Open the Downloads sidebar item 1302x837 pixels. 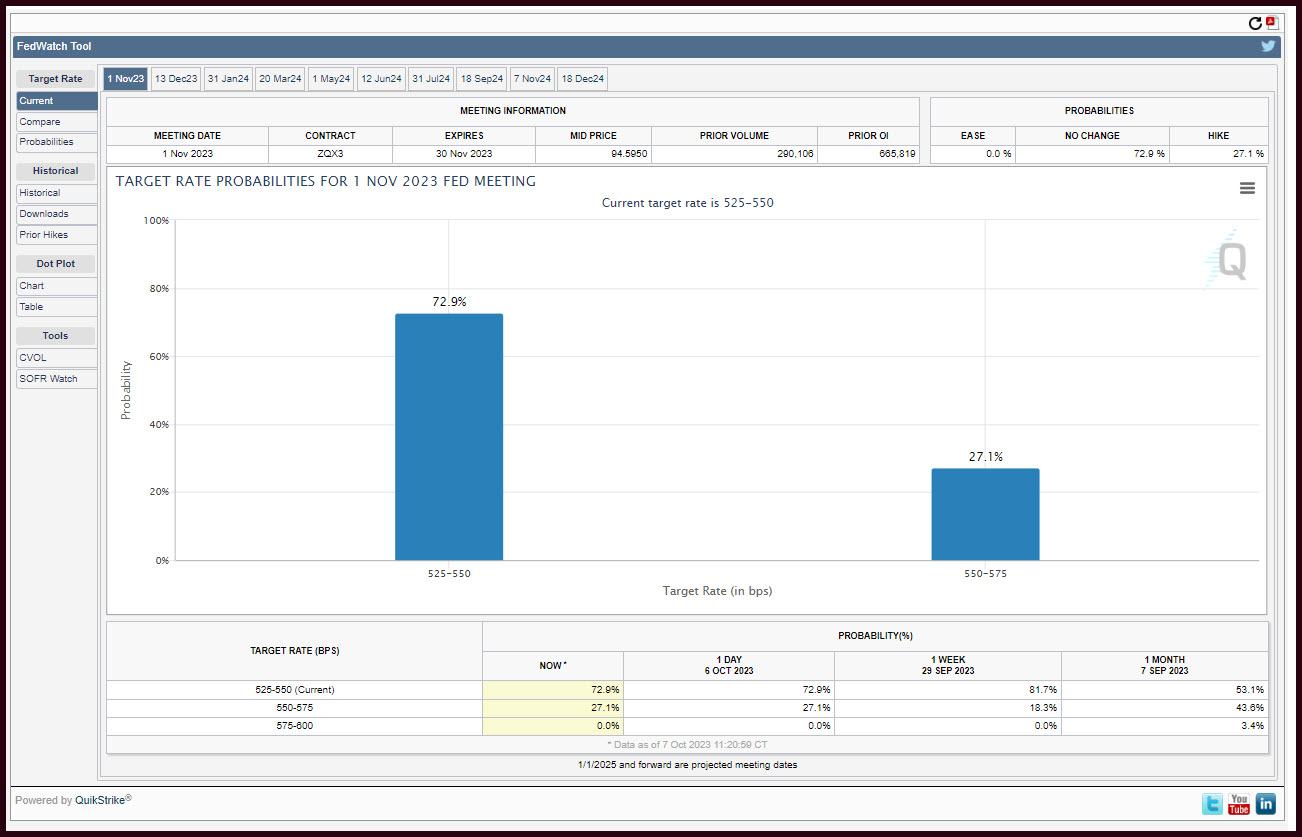[x=57, y=214]
